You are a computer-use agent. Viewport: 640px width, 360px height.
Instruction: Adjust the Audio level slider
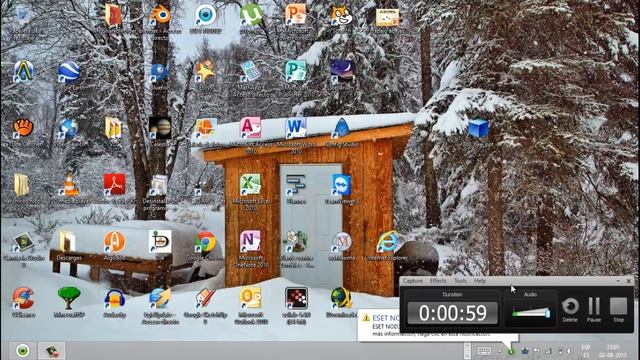click(531, 313)
